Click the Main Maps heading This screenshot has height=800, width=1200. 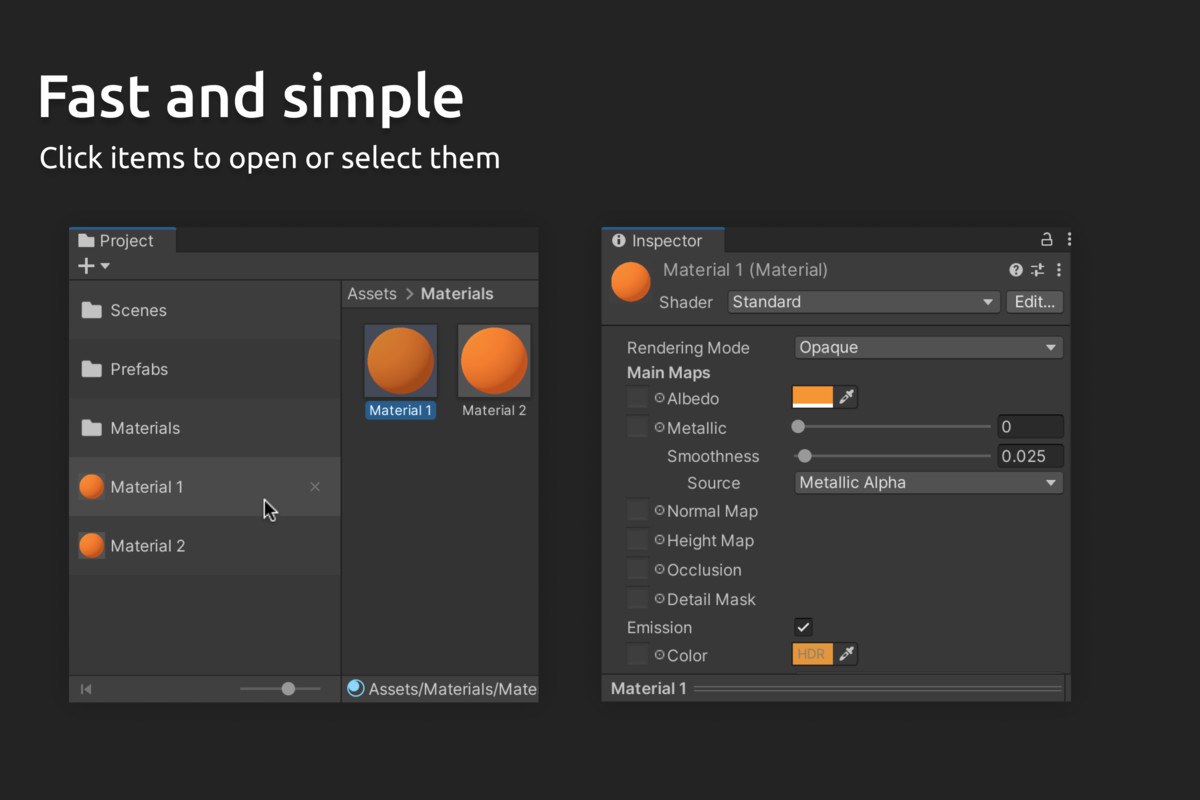click(x=668, y=373)
